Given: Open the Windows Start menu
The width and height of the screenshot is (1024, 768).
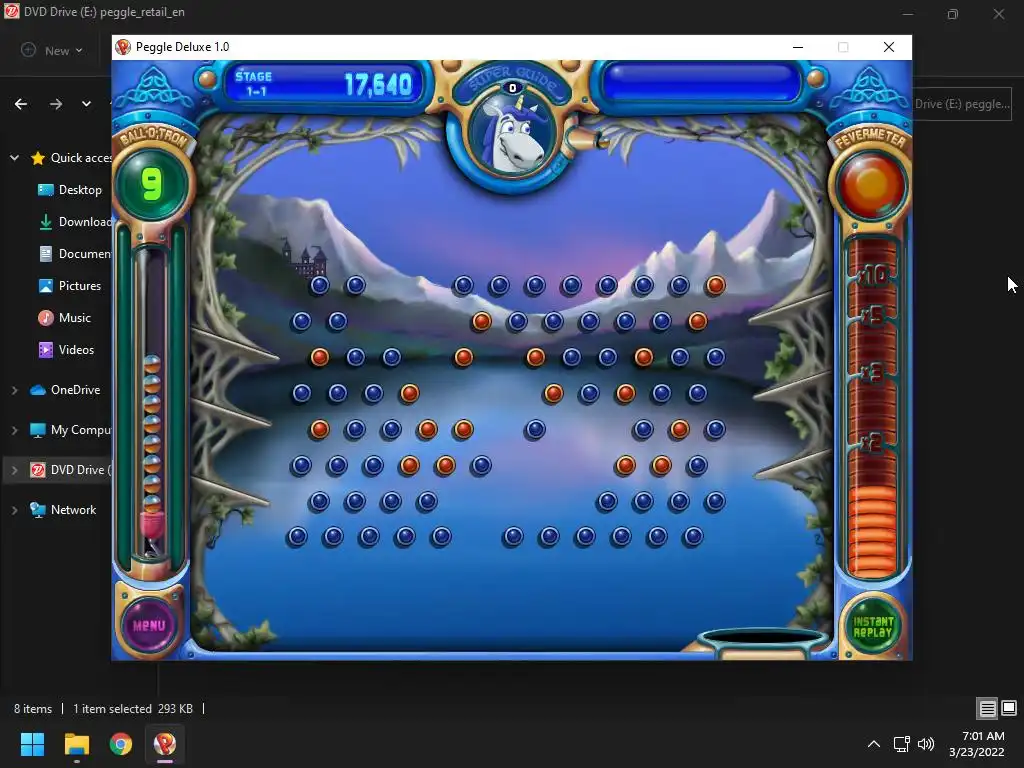Looking at the screenshot, I should 32,744.
